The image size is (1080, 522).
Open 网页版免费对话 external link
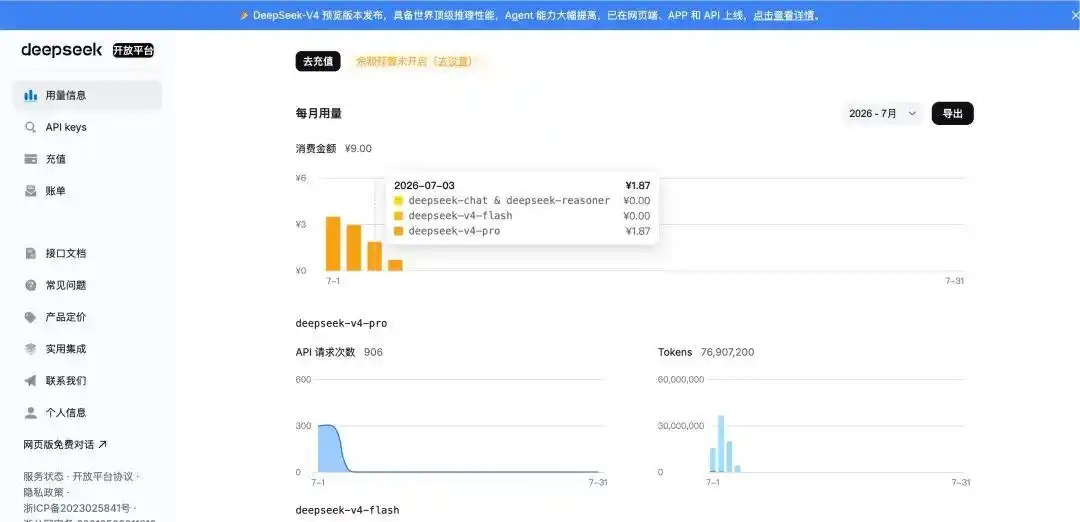65,445
